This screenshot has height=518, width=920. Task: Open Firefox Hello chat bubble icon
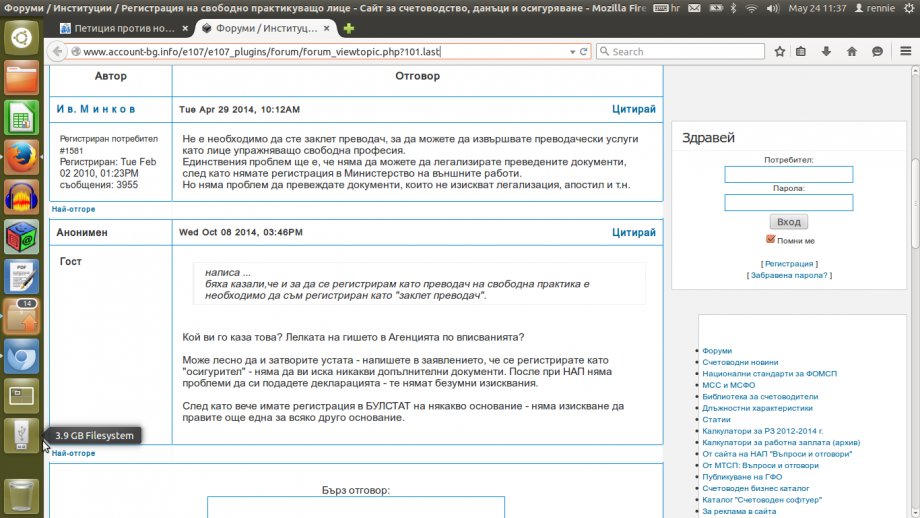[x=877, y=52]
